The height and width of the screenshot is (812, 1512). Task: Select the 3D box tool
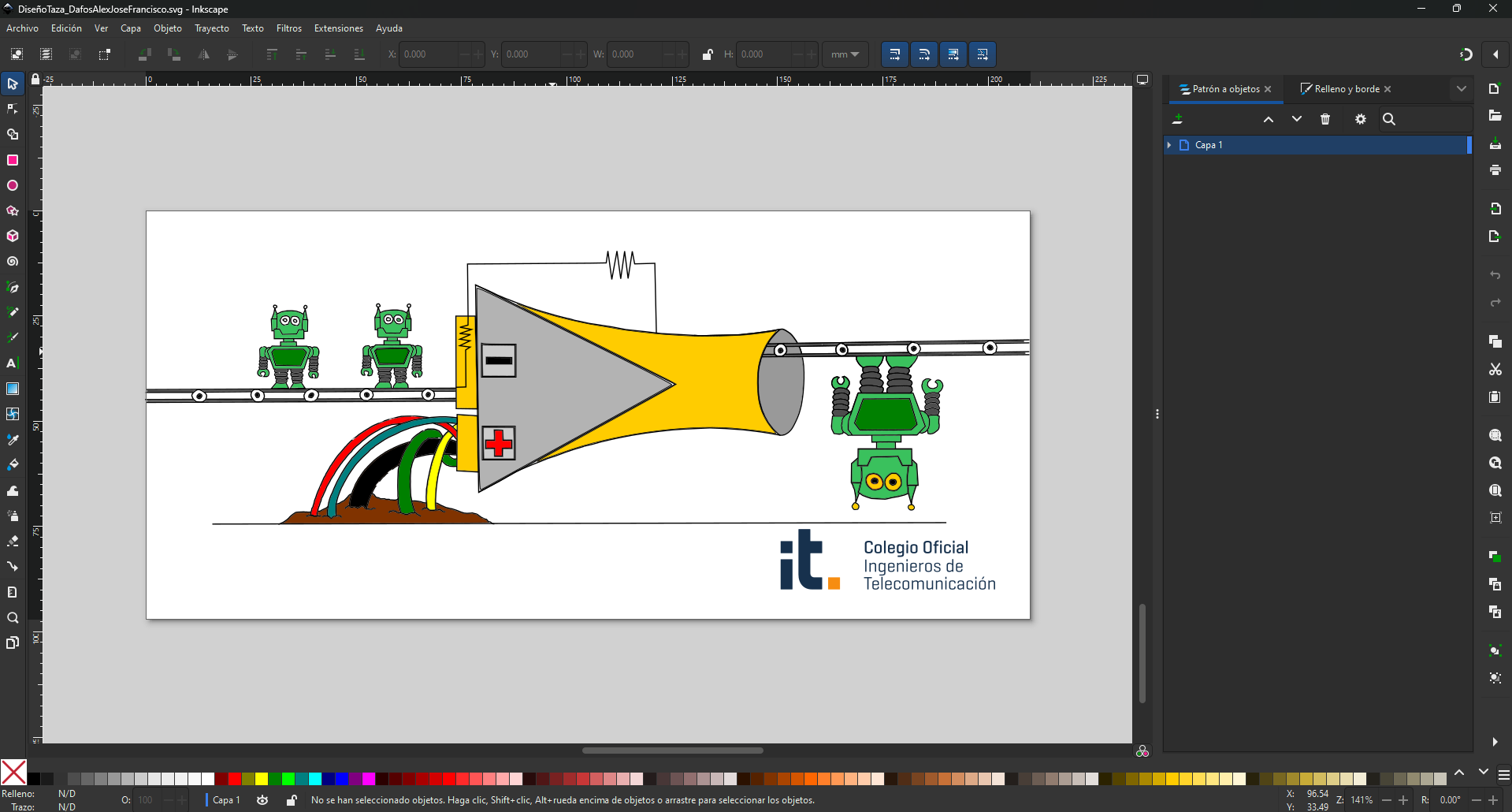tap(13, 236)
